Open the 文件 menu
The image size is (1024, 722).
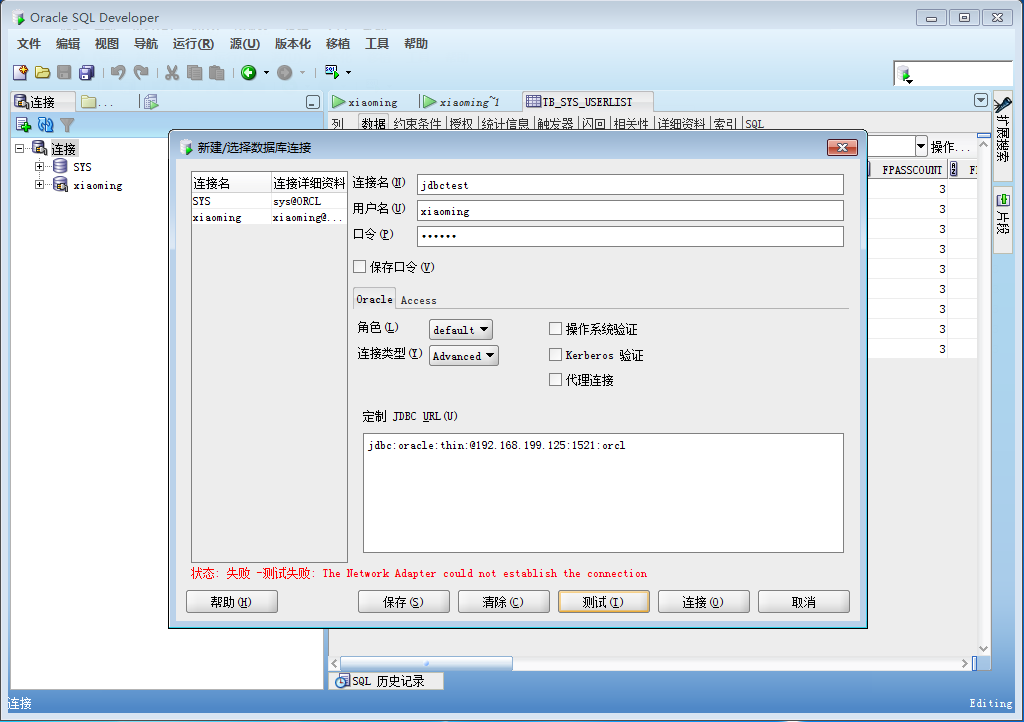[x=29, y=44]
